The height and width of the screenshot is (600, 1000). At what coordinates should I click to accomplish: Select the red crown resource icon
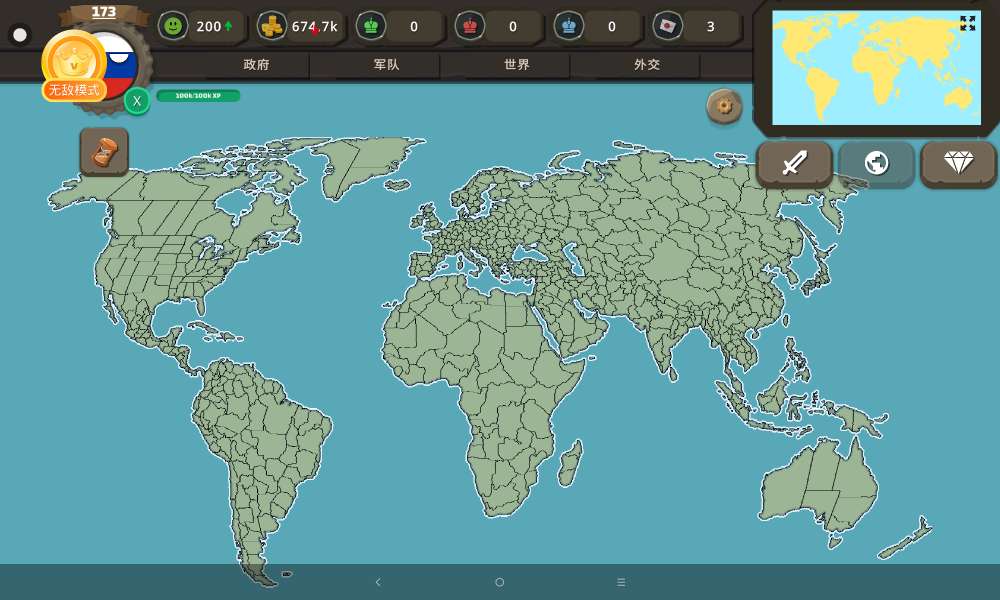pyautogui.click(x=470, y=26)
